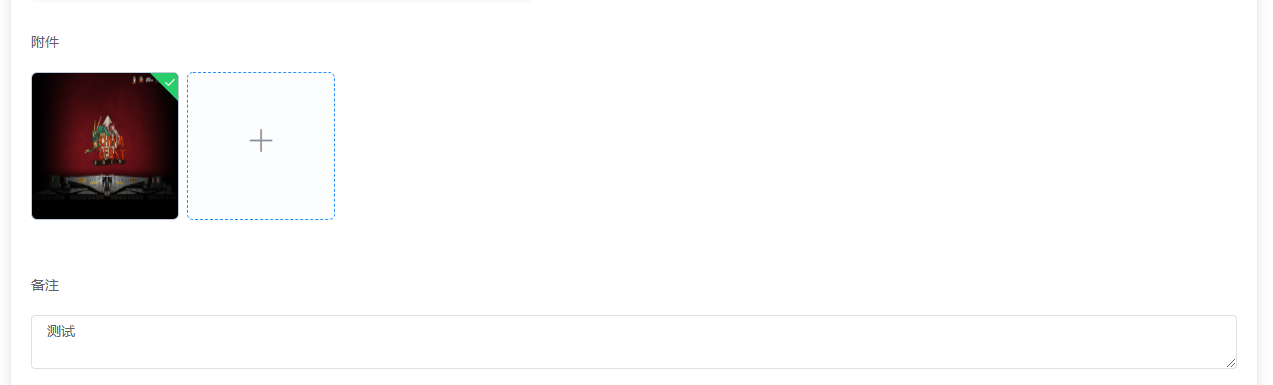1273x385 pixels.
Task: Click the green checkmark badge on thumbnail
Action: pos(170,82)
